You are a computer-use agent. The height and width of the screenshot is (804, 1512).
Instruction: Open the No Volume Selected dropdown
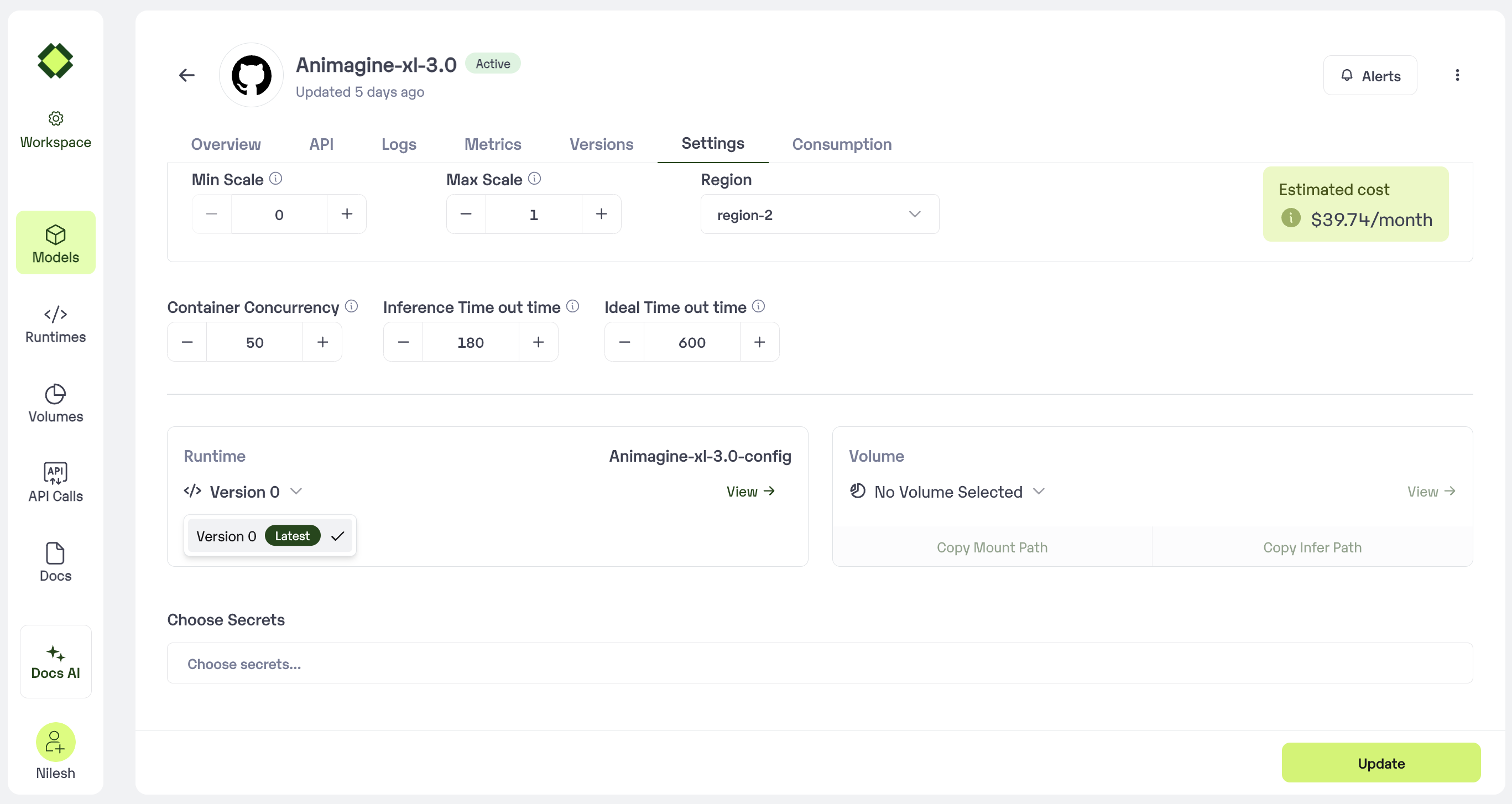click(x=947, y=491)
